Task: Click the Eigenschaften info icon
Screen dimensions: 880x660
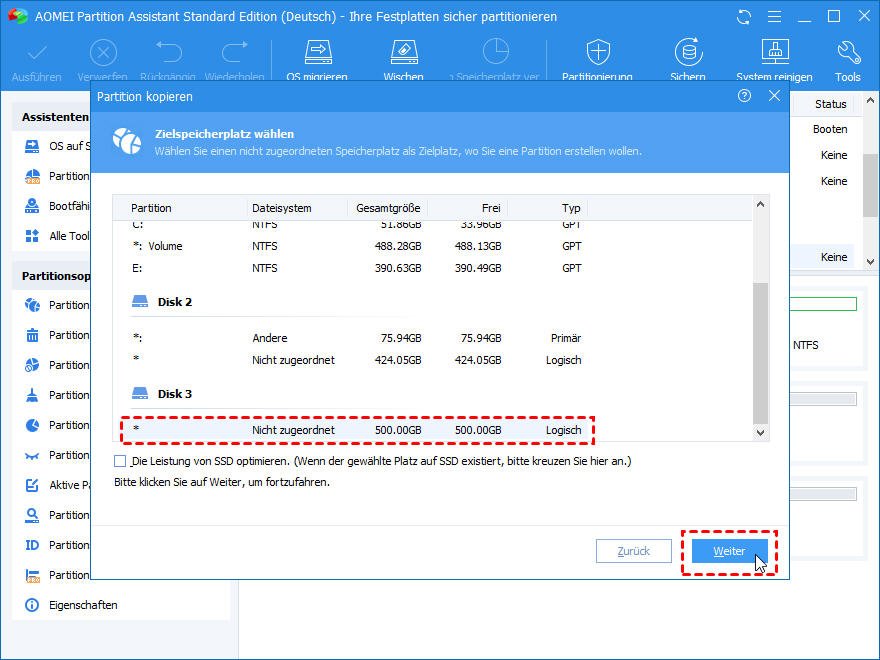Action: 32,605
